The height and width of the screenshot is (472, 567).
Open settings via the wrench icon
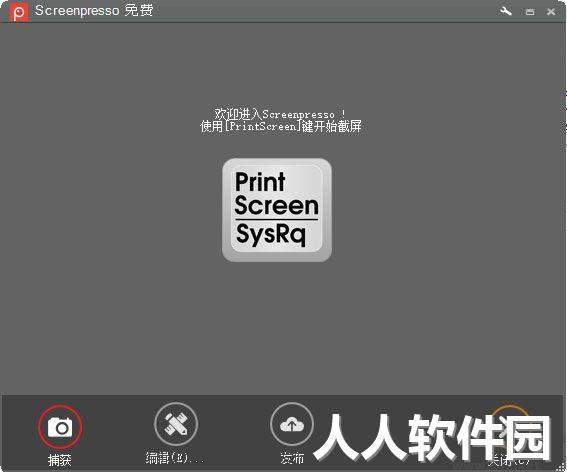pos(506,11)
